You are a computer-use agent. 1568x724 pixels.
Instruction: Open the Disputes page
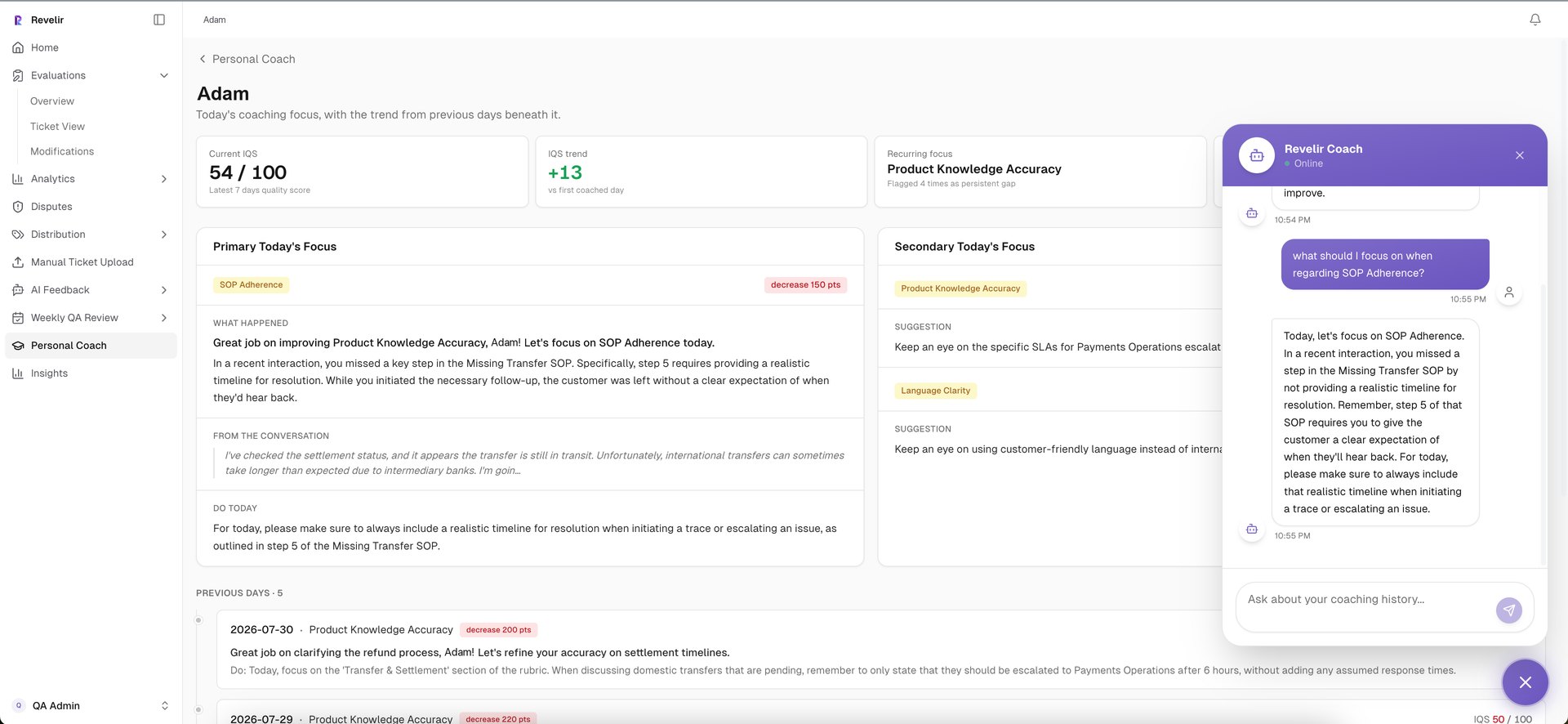click(x=91, y=207)
